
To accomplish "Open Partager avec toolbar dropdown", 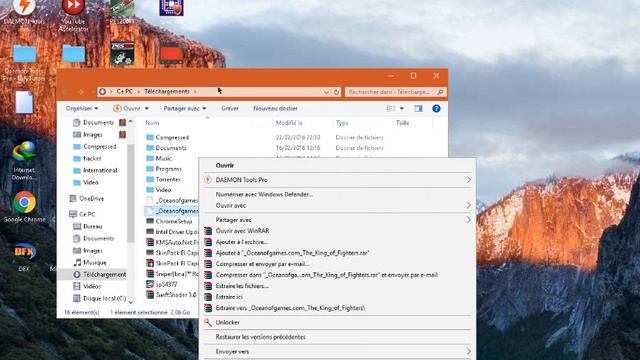I will click(x=184, y=109).
